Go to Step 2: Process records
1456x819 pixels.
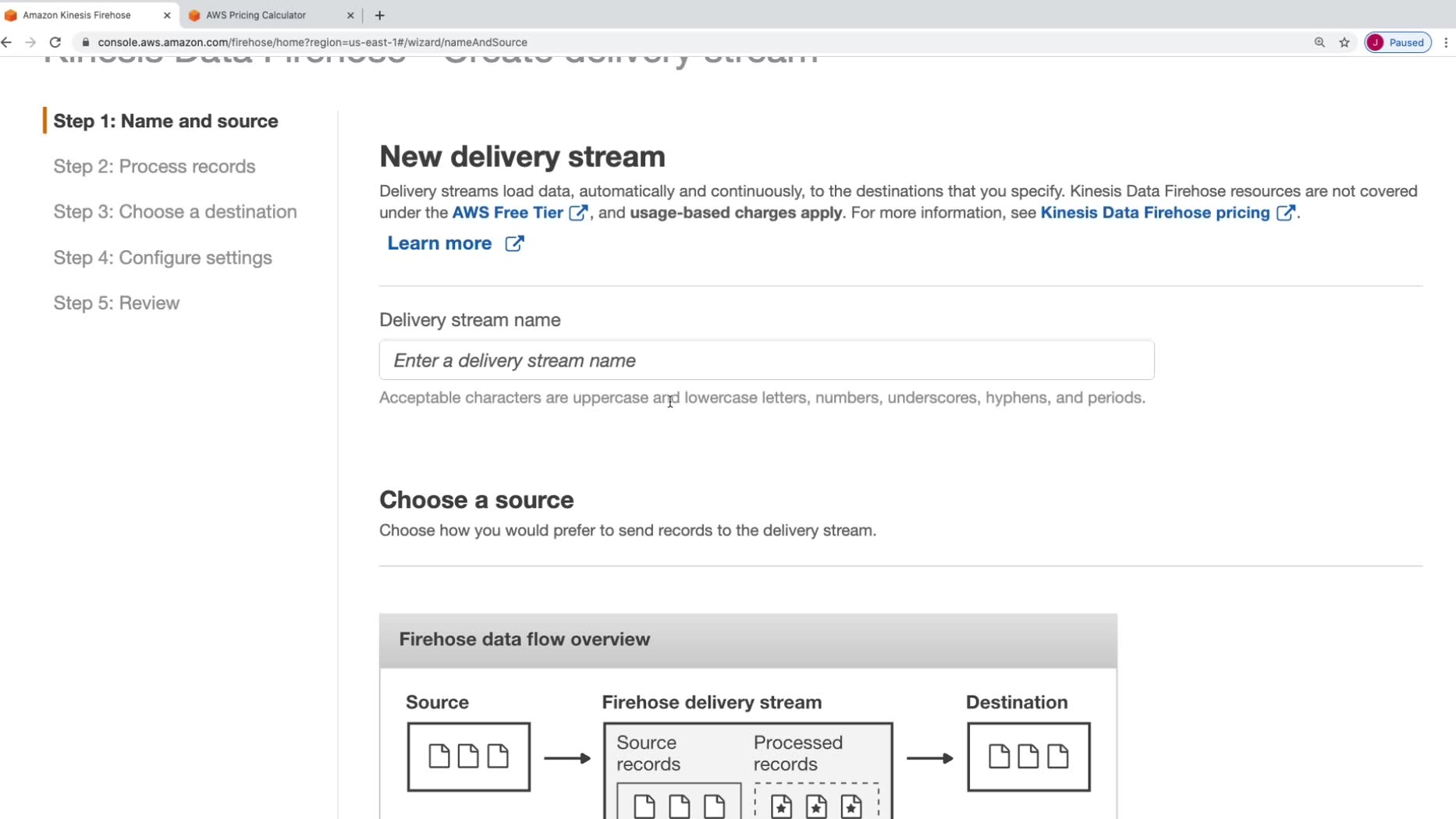pyautogui.click(x=154, y=166)
